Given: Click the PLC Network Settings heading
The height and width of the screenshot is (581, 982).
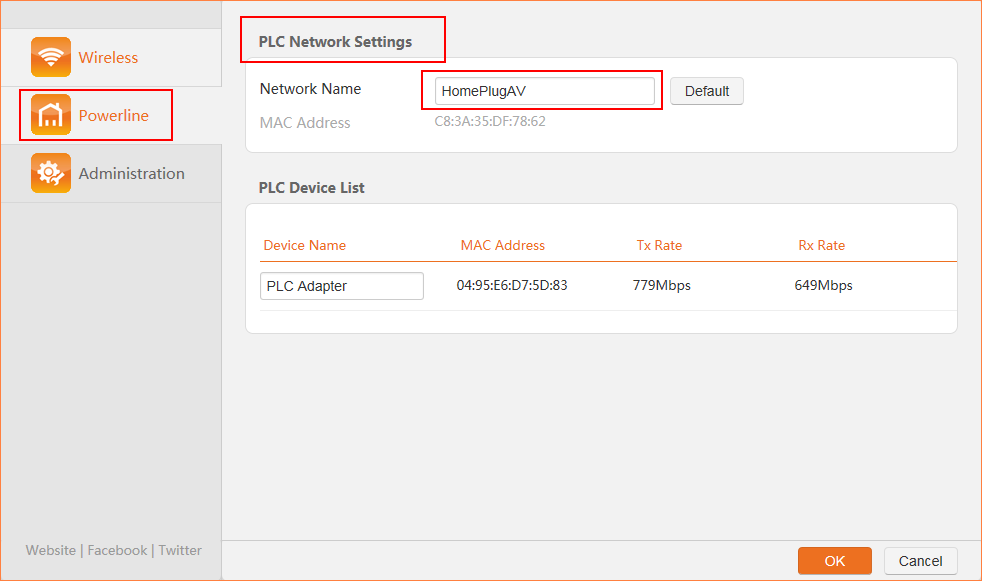Looking at the screenshot, I should tap(335, 42).
